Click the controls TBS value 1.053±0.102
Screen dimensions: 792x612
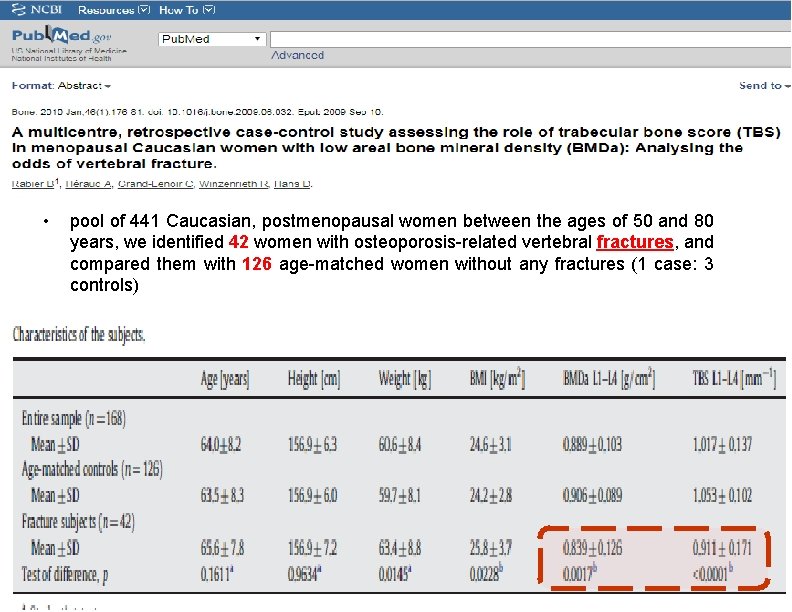point(722,495)
